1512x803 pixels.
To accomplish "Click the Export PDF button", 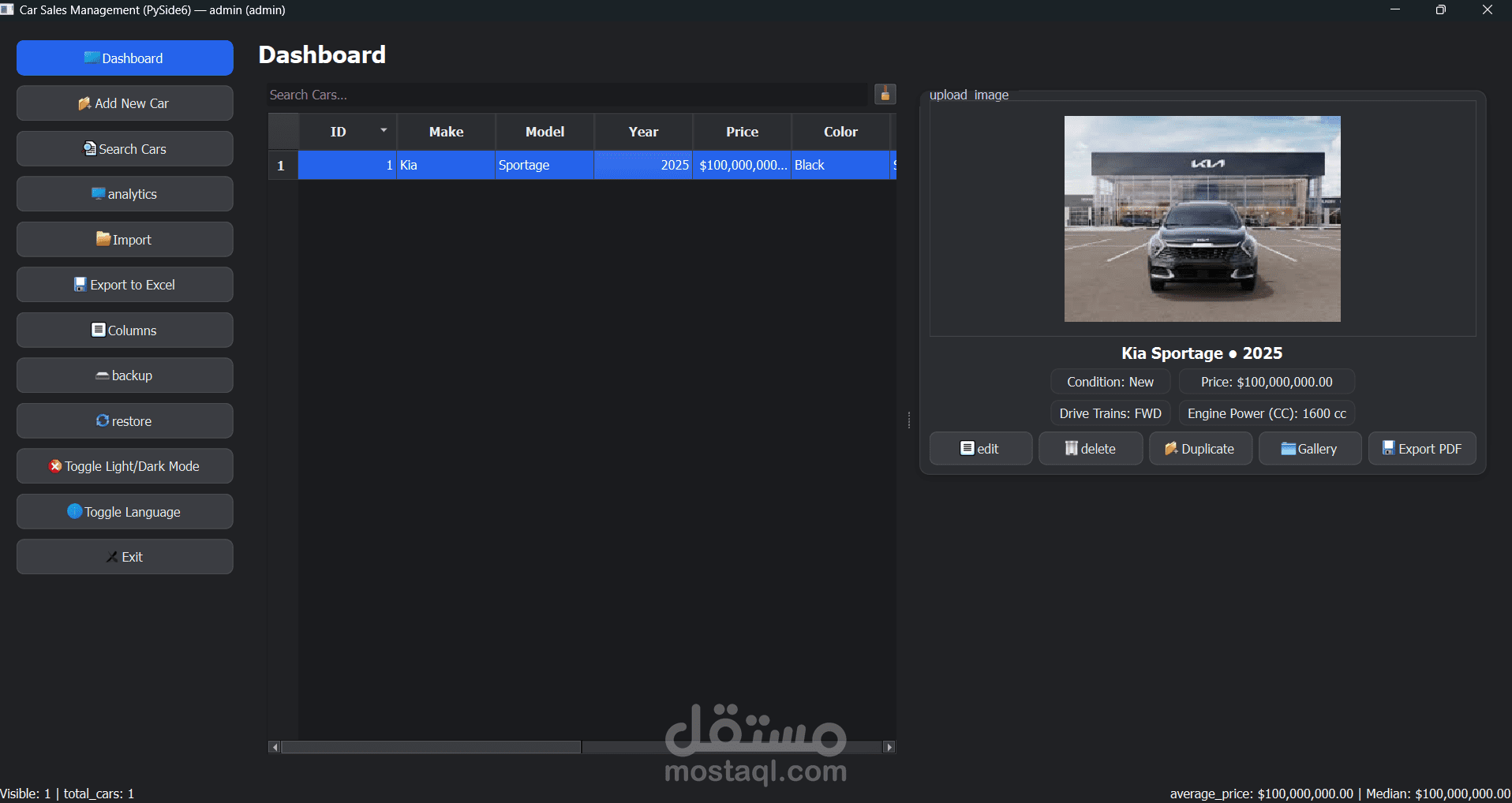I will [x=1422, y=448].
